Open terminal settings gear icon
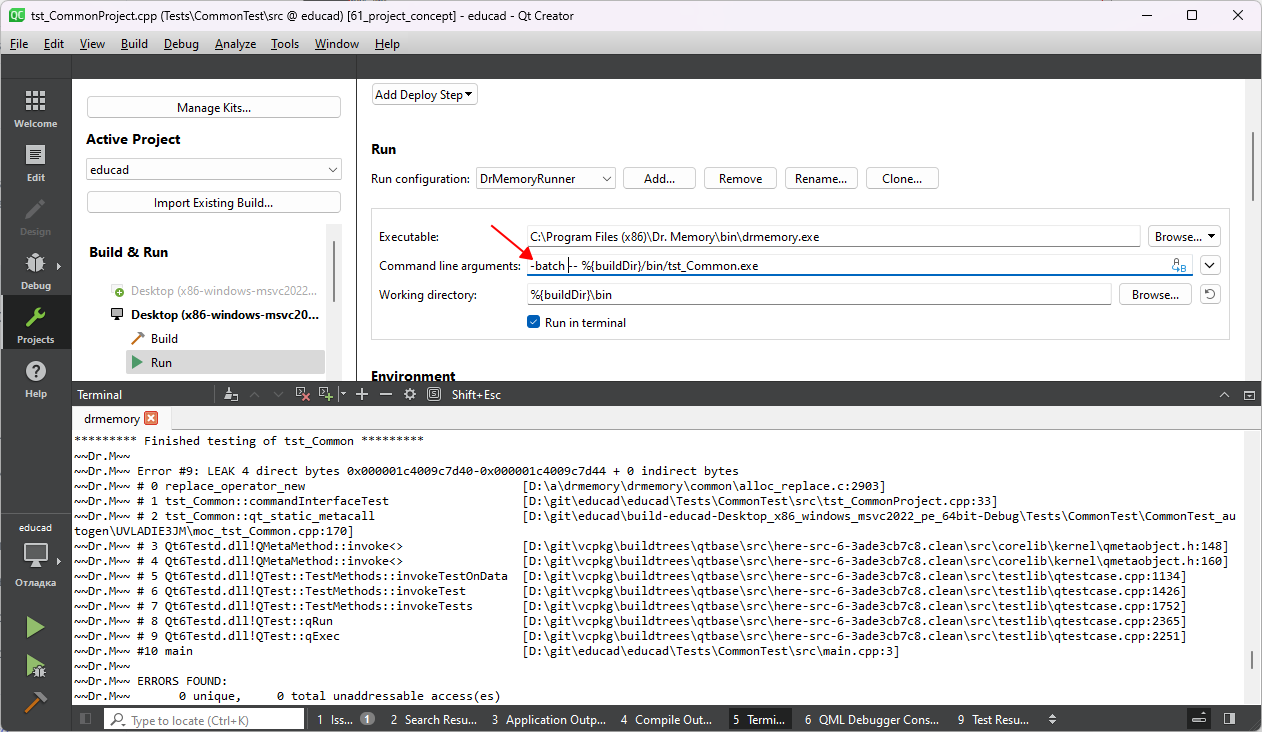 410,395
